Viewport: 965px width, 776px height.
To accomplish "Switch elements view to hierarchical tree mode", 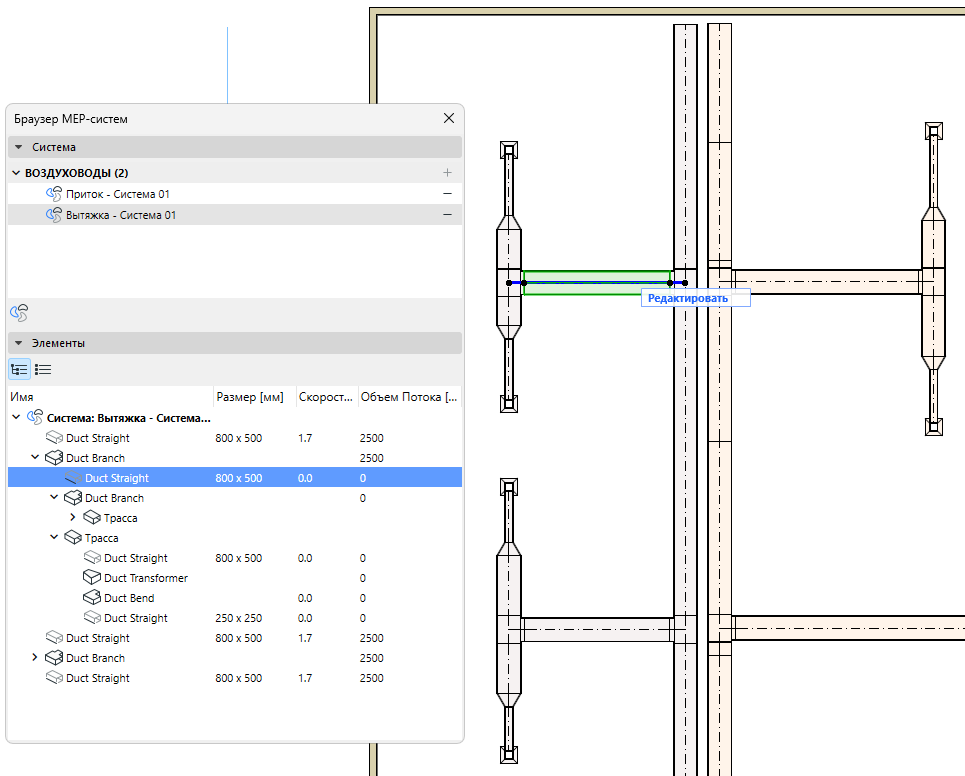I will click(19, 369).
